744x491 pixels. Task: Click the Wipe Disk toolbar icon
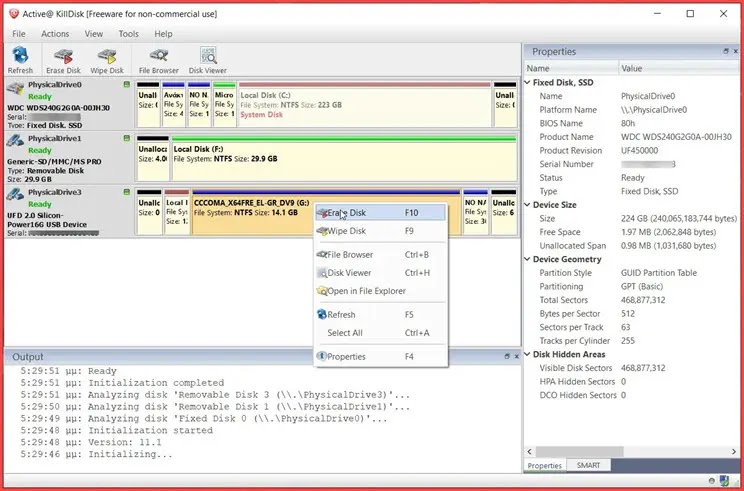(107, 60)
